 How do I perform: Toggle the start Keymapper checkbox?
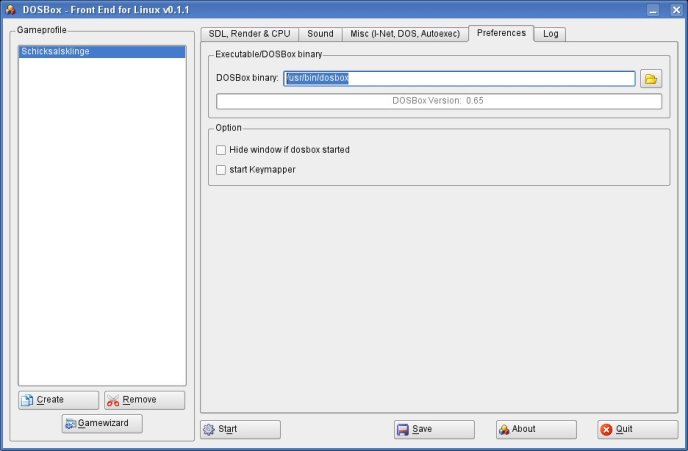221,170
